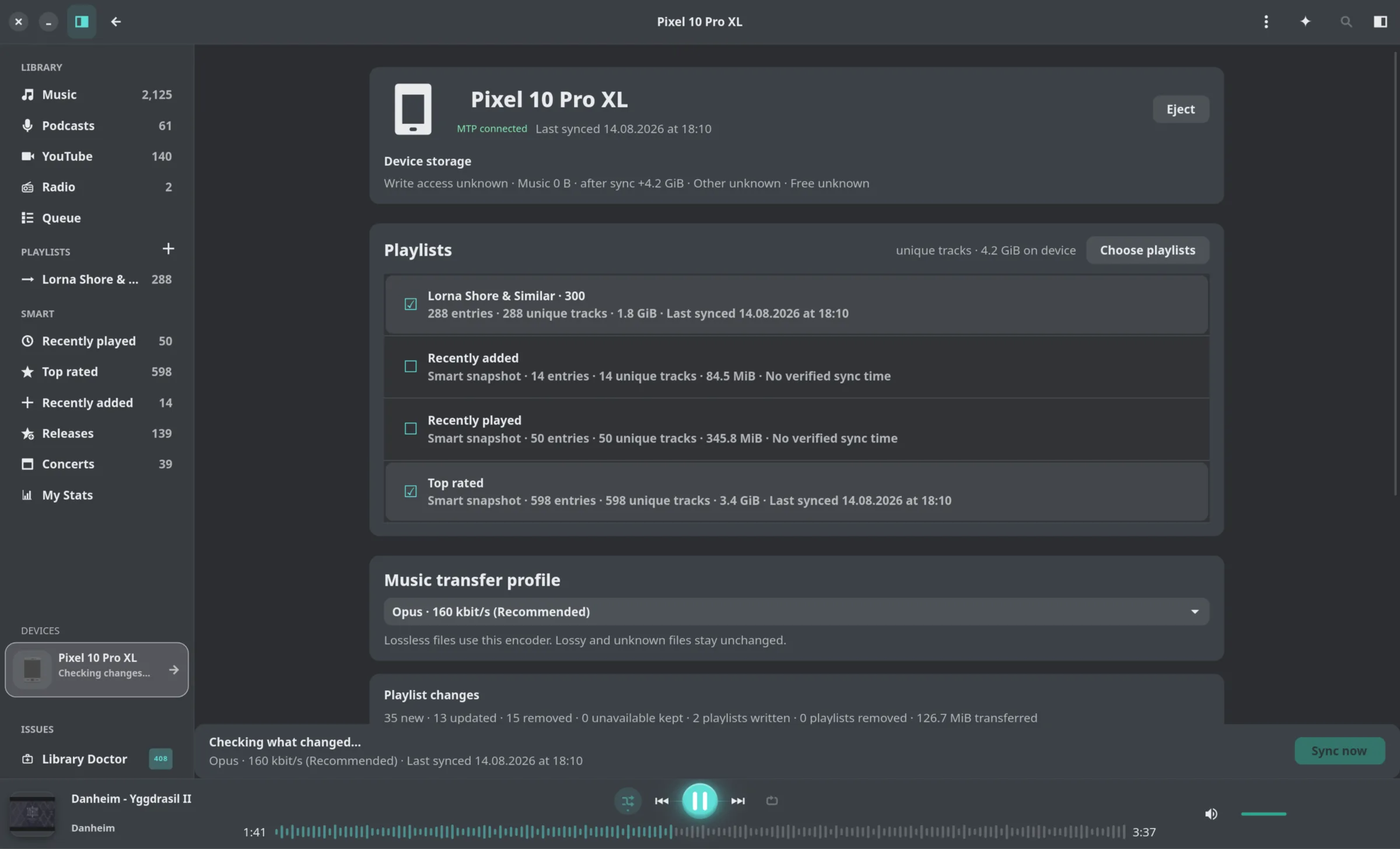The width and height of the screenshot is (1400, 849).
Task: Open the Queue view
Action: tap(97, 218)
